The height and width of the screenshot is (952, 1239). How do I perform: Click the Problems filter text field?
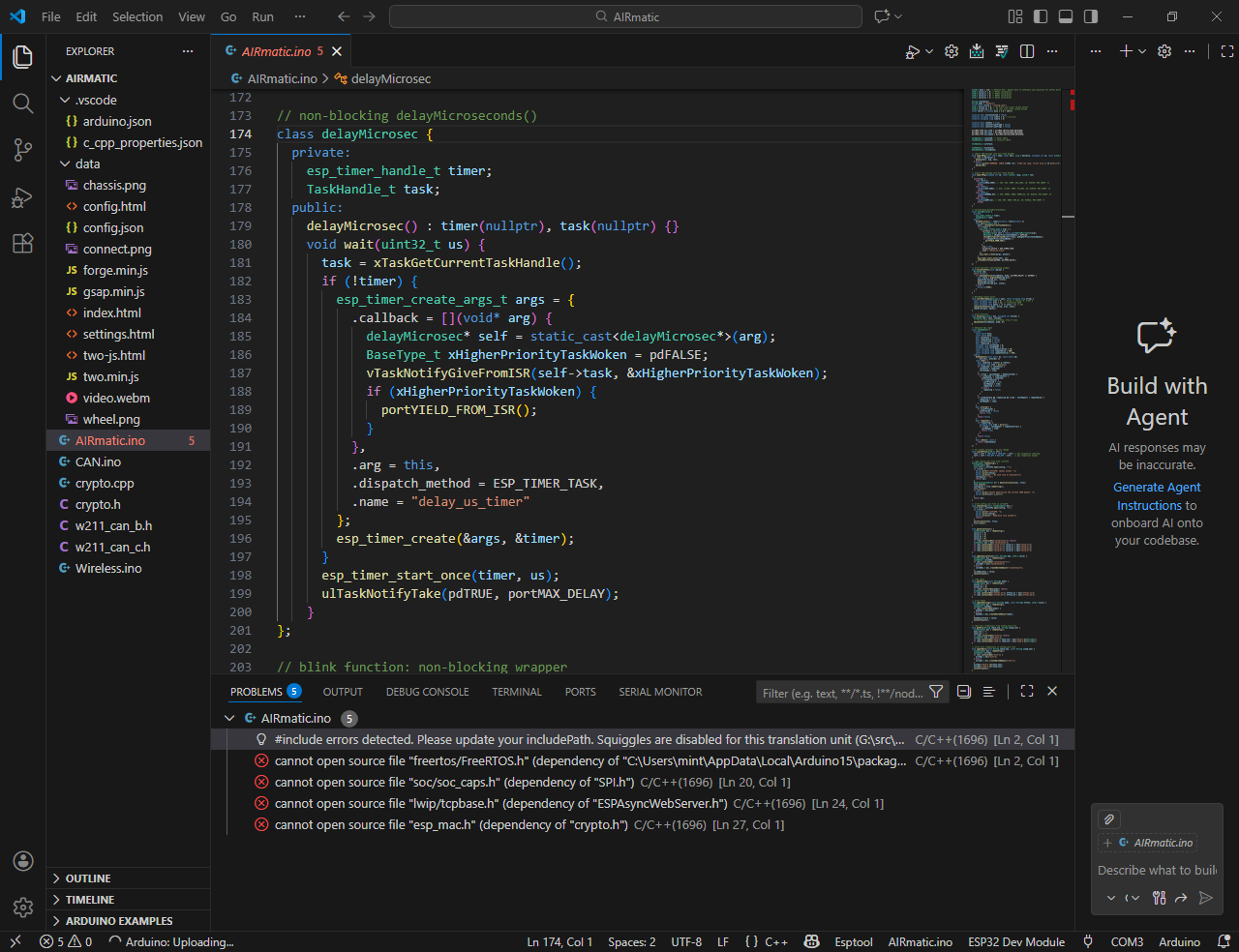[x=842, y=693]
